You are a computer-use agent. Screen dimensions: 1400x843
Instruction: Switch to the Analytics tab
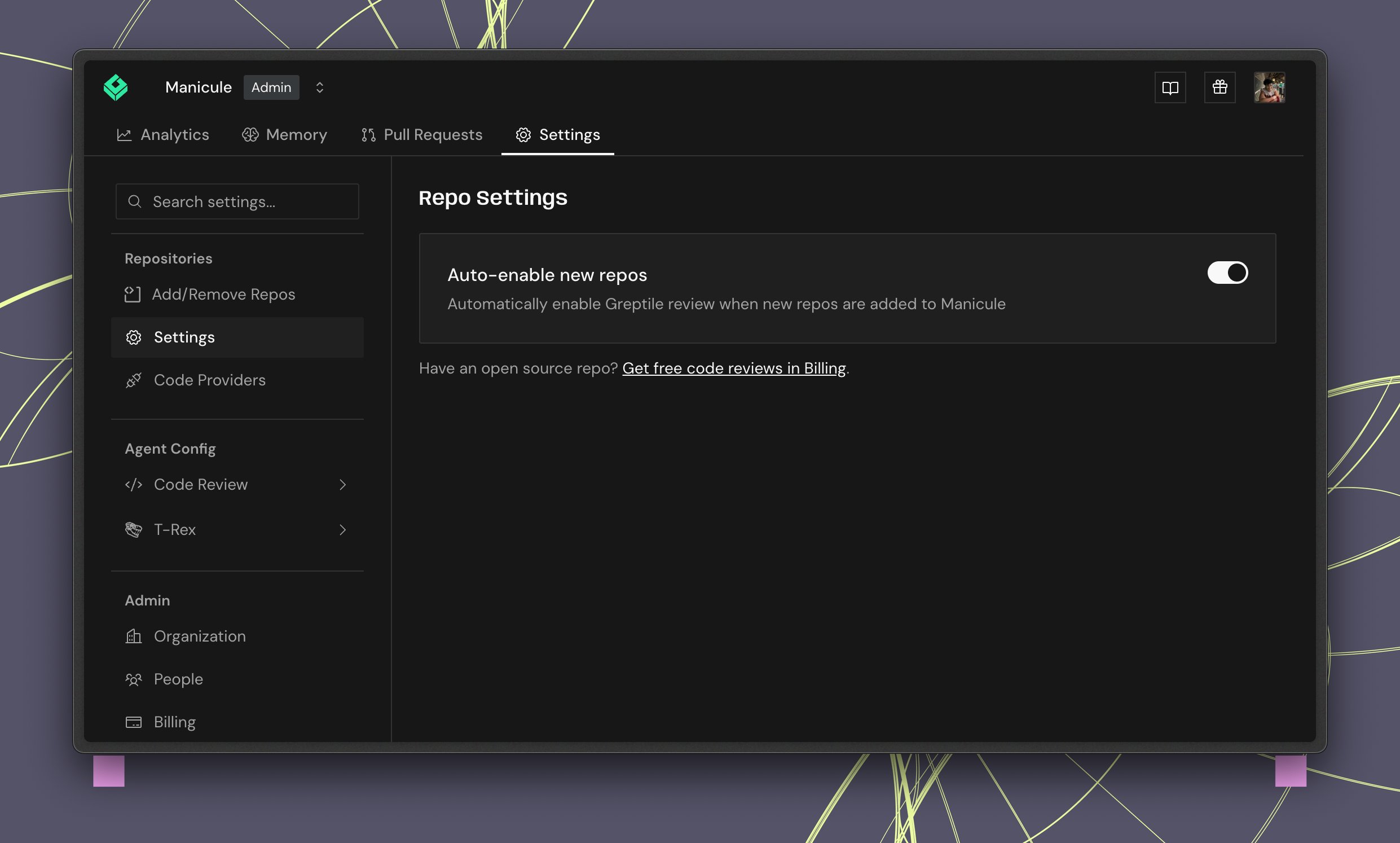click(x=163, y=135)
